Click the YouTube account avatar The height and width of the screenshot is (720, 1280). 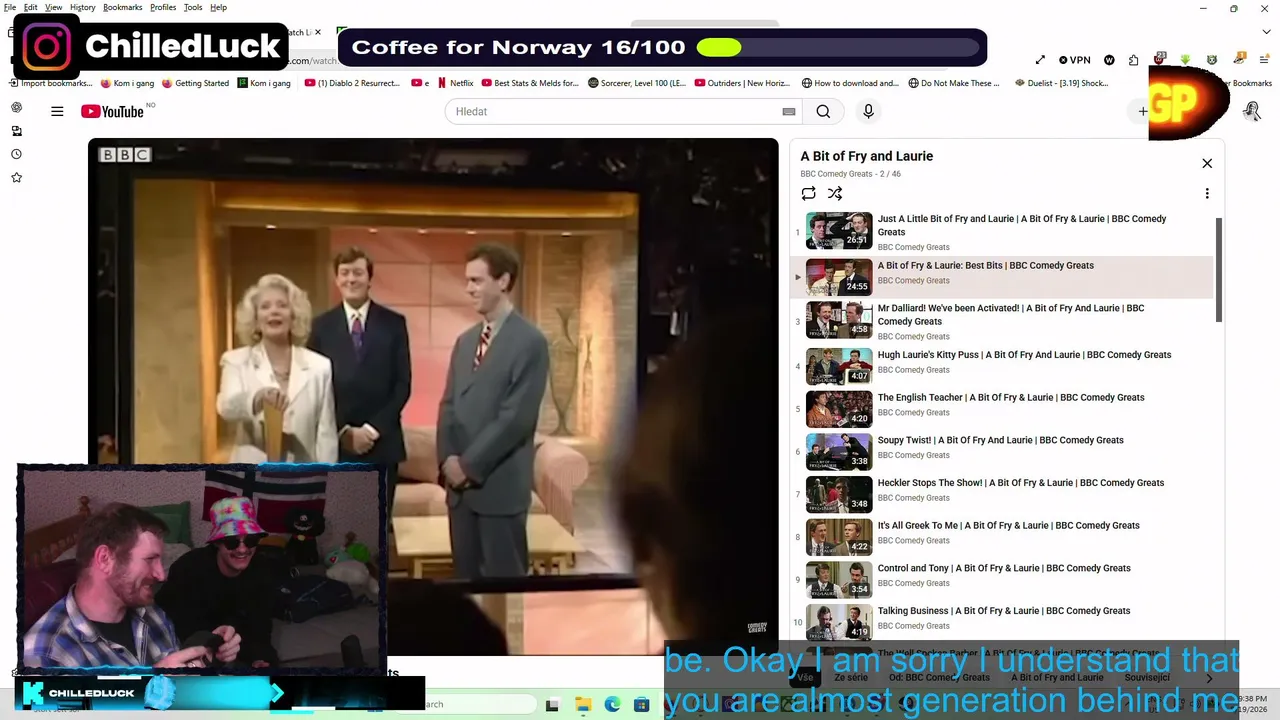click(x=1251, y=112)
